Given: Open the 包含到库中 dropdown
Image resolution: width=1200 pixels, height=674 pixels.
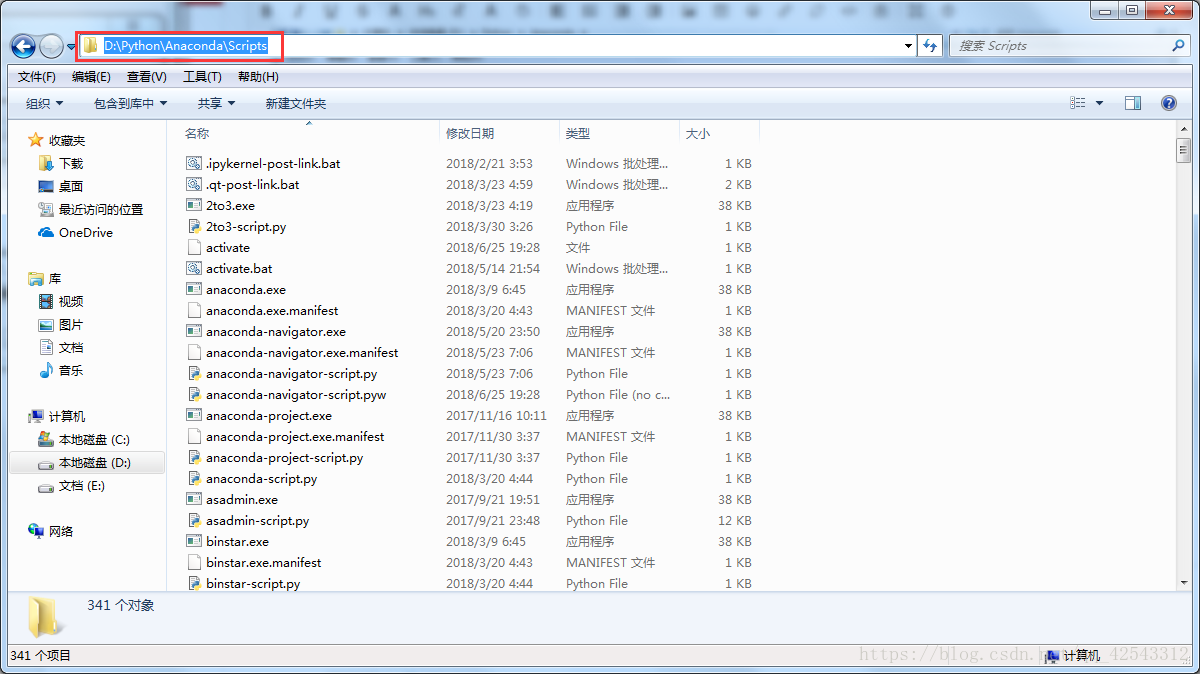Looking at the screenshot, I should click(131, 103).
